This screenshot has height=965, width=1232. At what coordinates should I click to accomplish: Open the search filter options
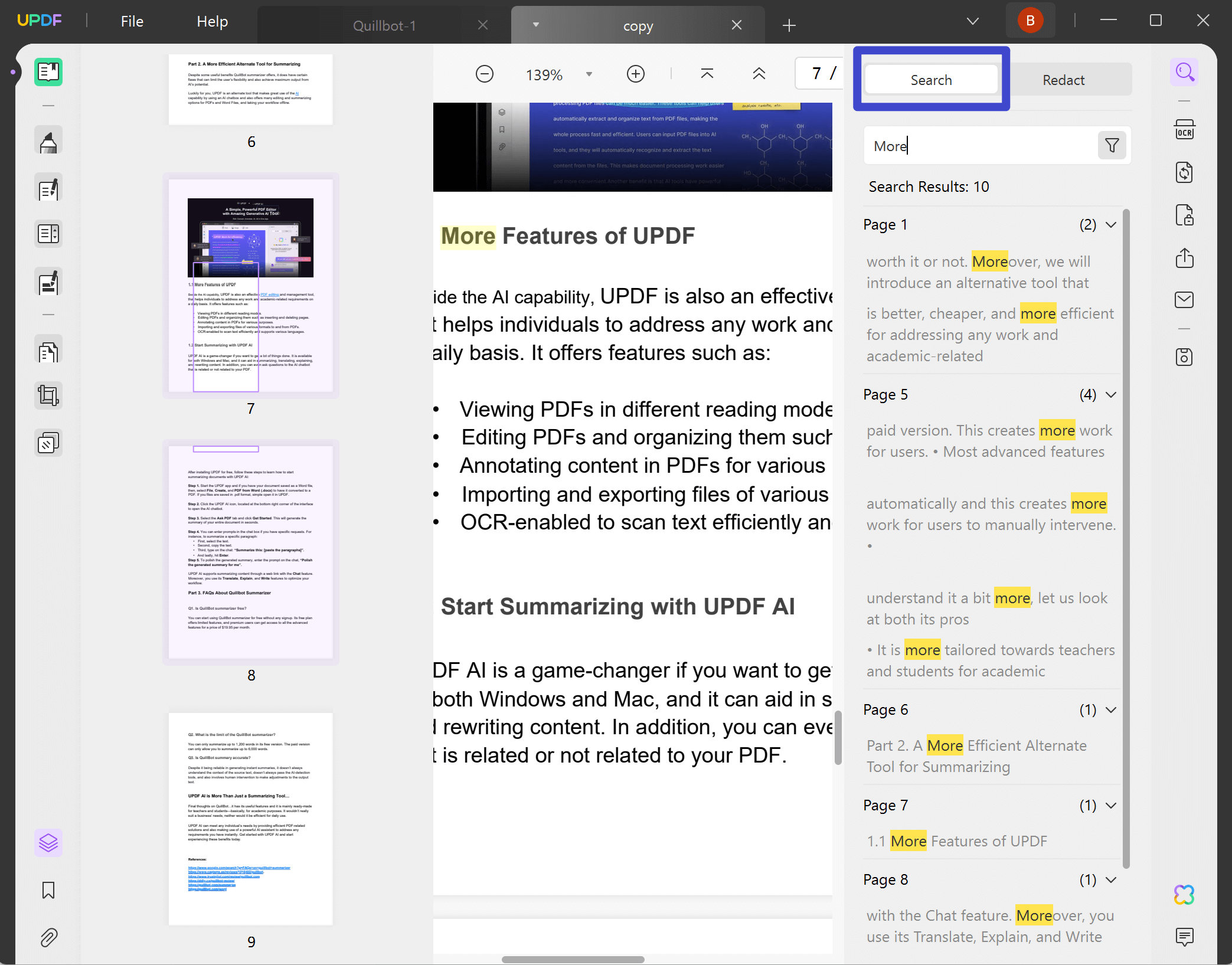click(1112, 145)
